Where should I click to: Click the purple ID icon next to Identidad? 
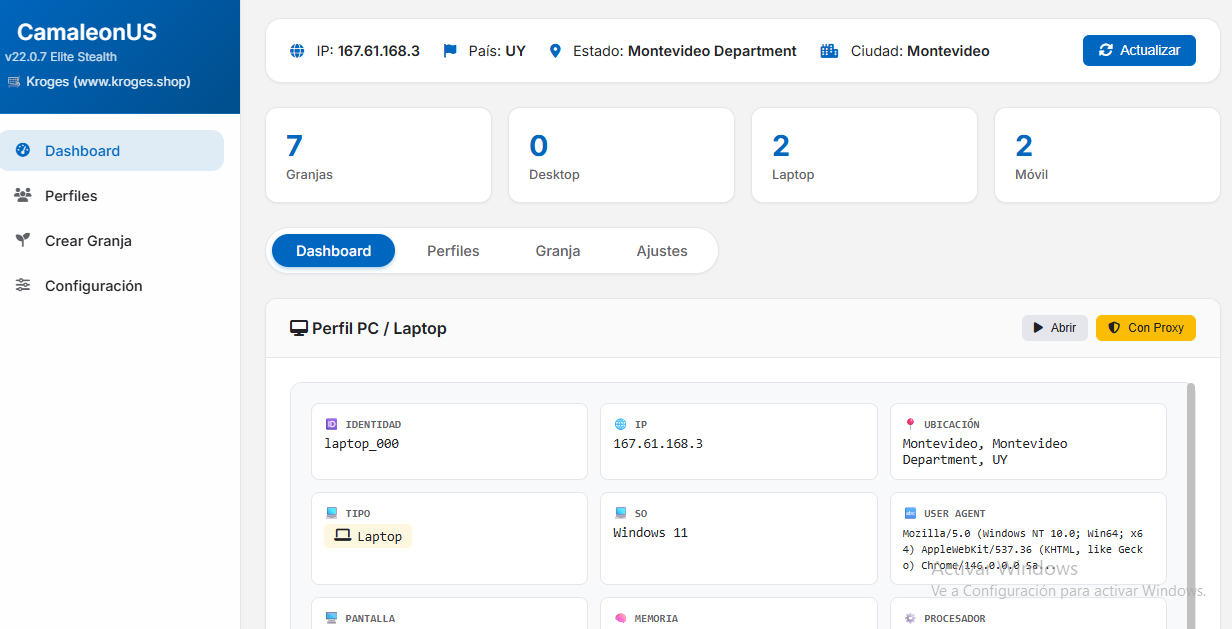pyautogui.click(x=332, y=424)
